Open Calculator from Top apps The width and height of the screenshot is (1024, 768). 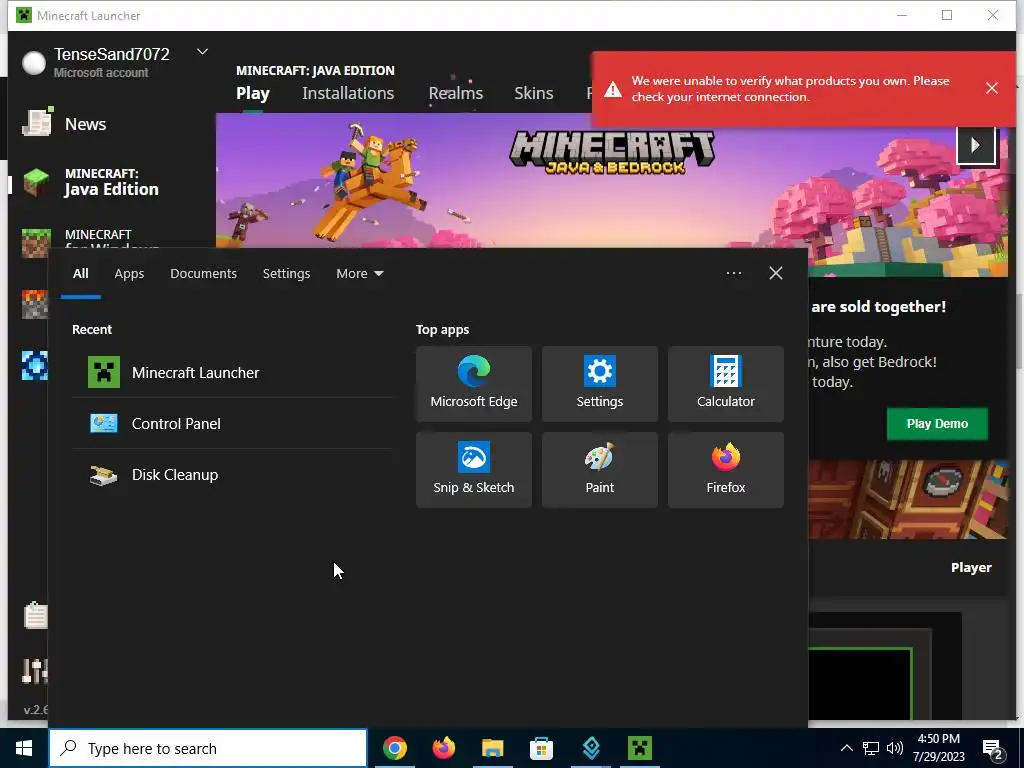click(x=726, y=384)
